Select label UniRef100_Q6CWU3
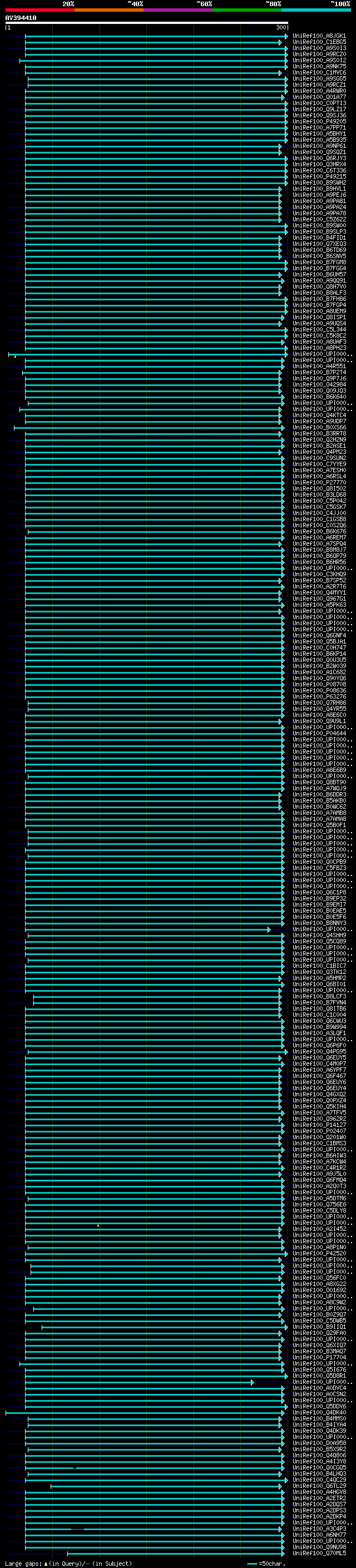Viewport: 356px width, 1568px height. coord(319,1021)
